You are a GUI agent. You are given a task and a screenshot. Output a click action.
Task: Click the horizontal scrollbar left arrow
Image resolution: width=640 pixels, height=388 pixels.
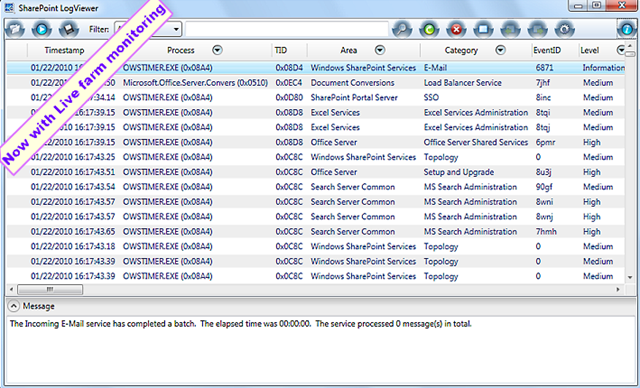pos(11,289)
